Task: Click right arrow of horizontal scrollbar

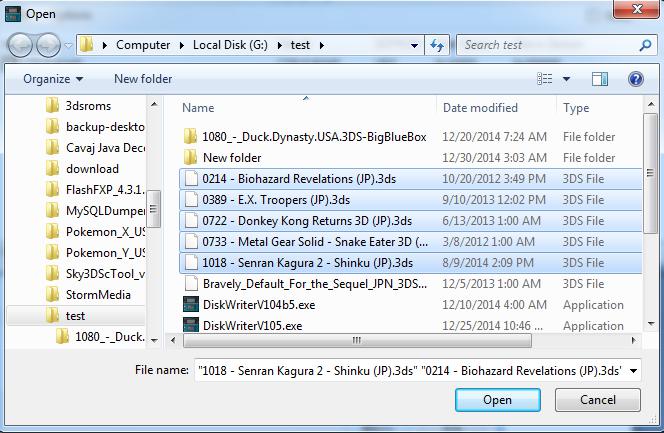Action: 634,340
